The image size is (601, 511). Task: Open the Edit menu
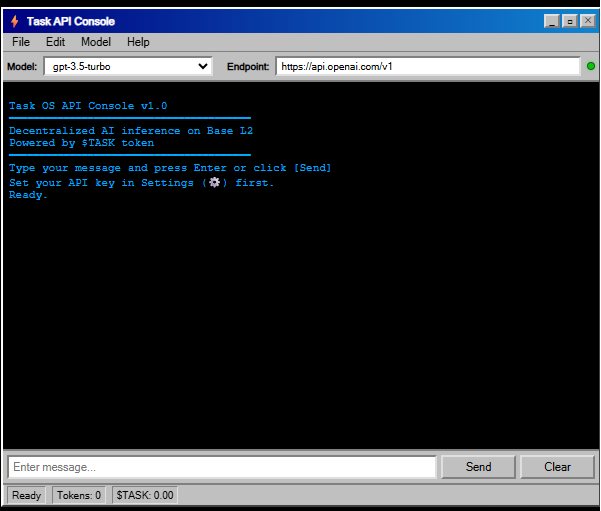[x=55, y=42]
